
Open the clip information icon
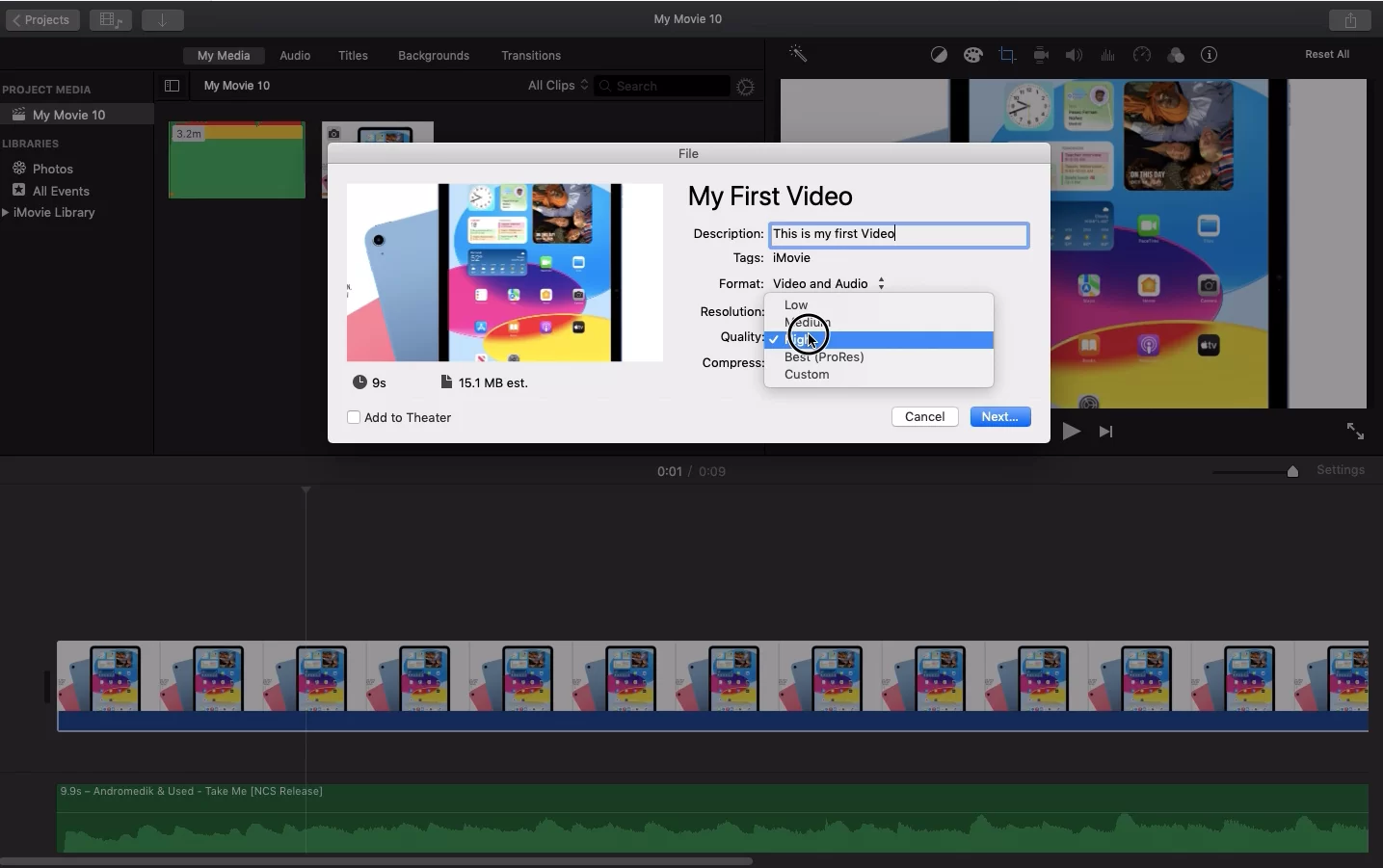point(1210,55)
